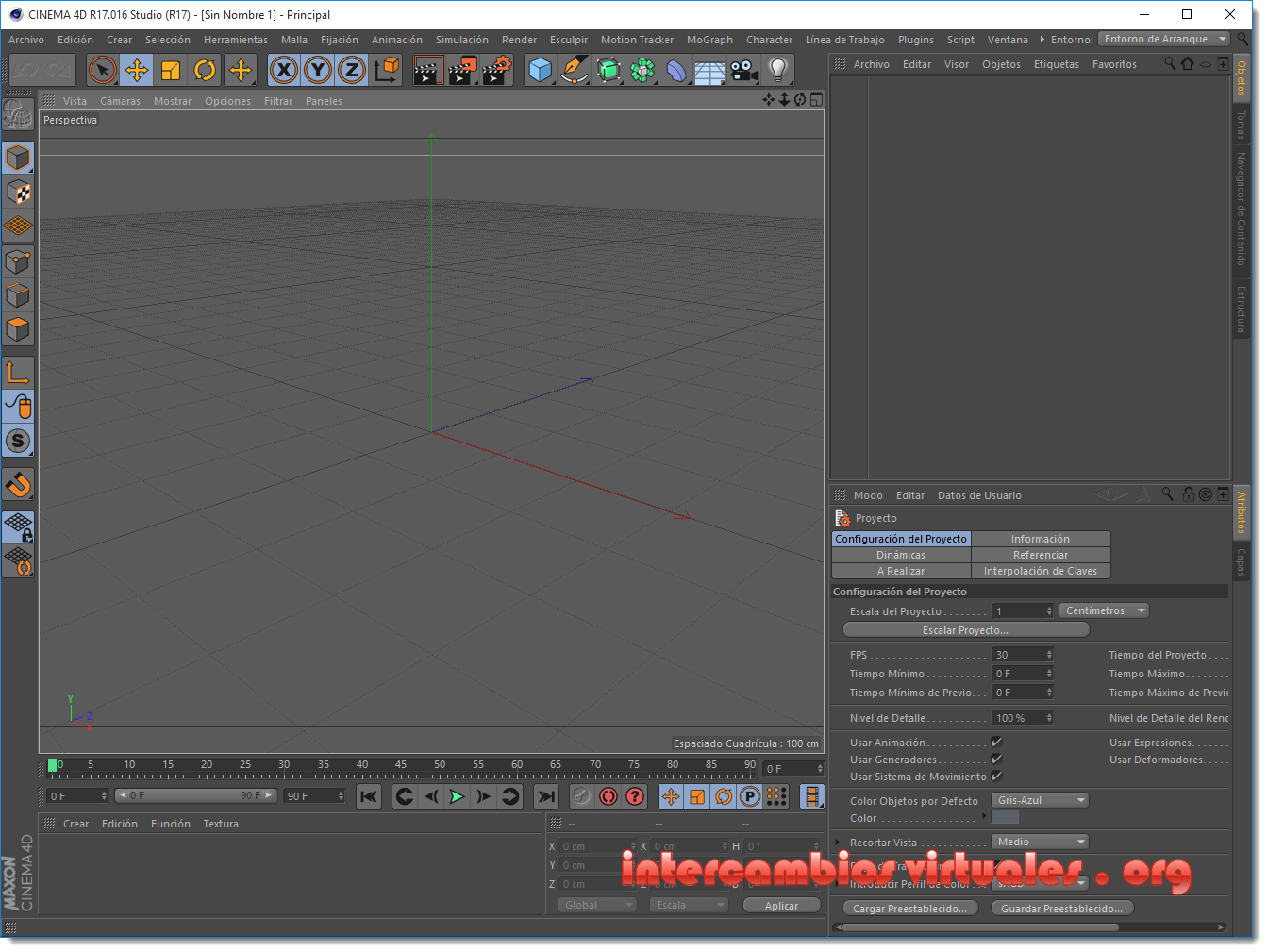Open the Entorno de Arranque dropdown
1267x952 pixels.
click(x=1165, y=40)
